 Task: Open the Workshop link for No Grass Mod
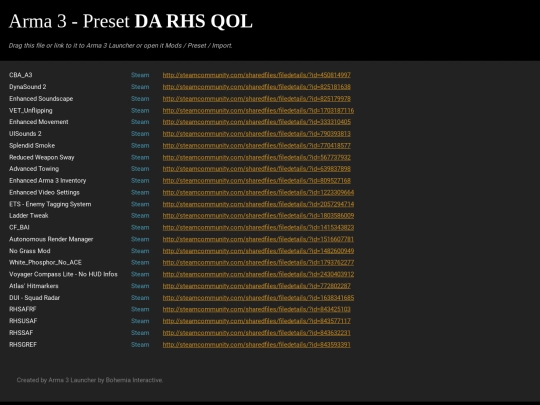pyautogui.click(x=258, y=251)
